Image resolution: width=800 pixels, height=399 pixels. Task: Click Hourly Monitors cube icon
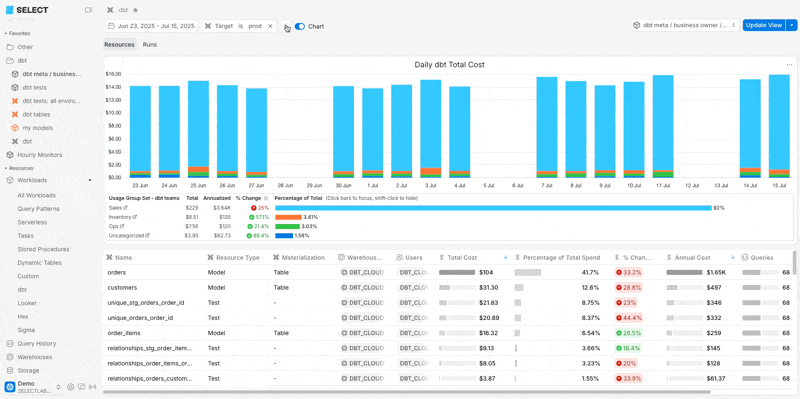pyautogui.click(x=10, y=155)
